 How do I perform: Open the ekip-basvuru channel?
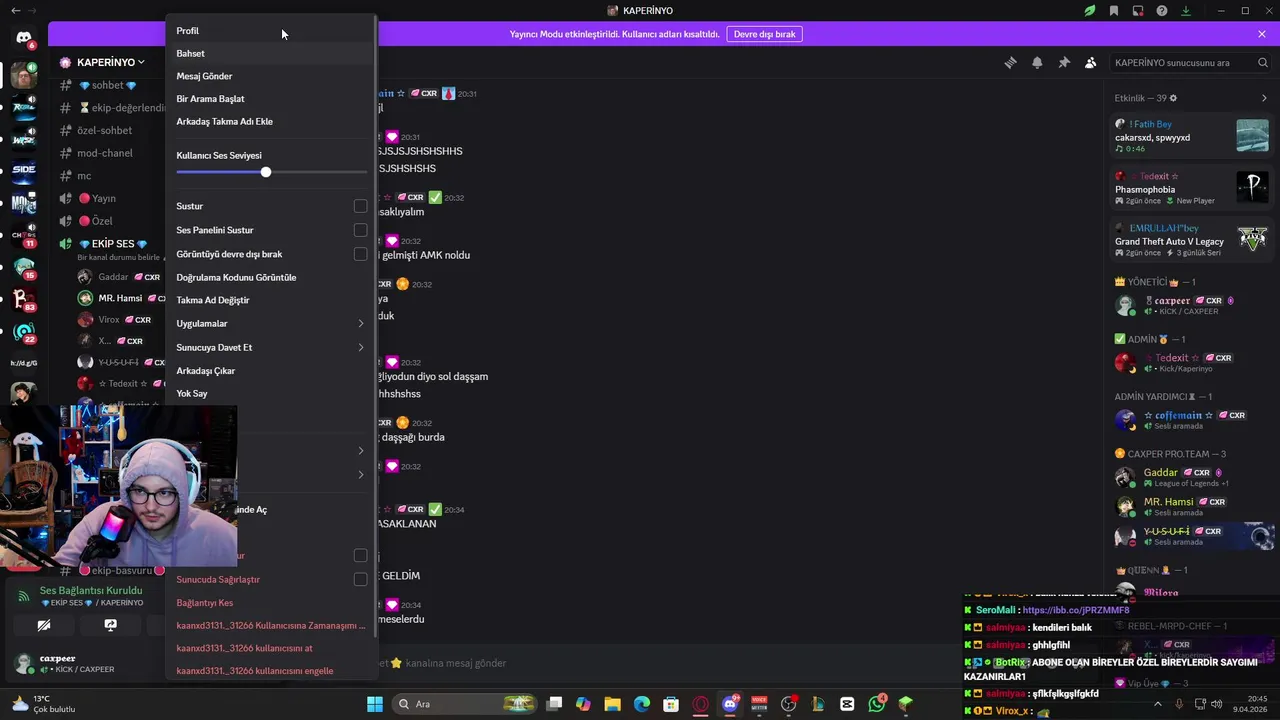(110, 570)
